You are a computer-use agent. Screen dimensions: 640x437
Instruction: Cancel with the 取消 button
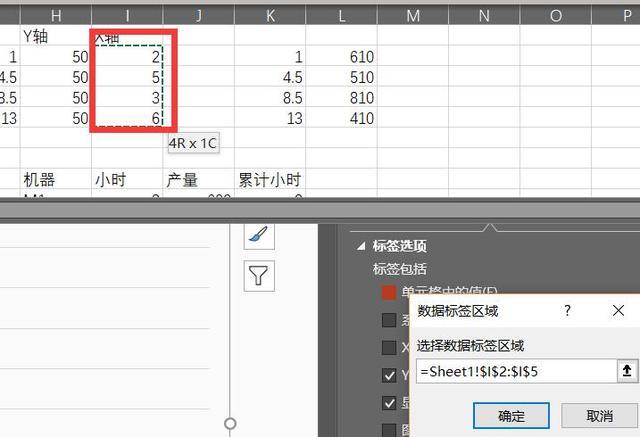tap(599, 416)
